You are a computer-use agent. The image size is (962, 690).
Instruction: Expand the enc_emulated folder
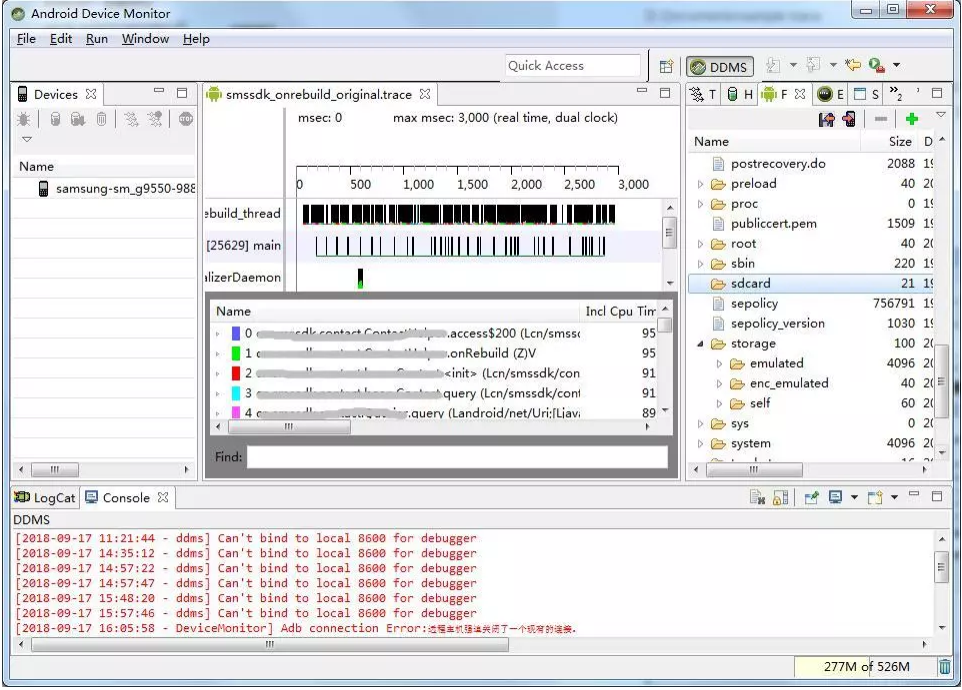click(719, 384)
